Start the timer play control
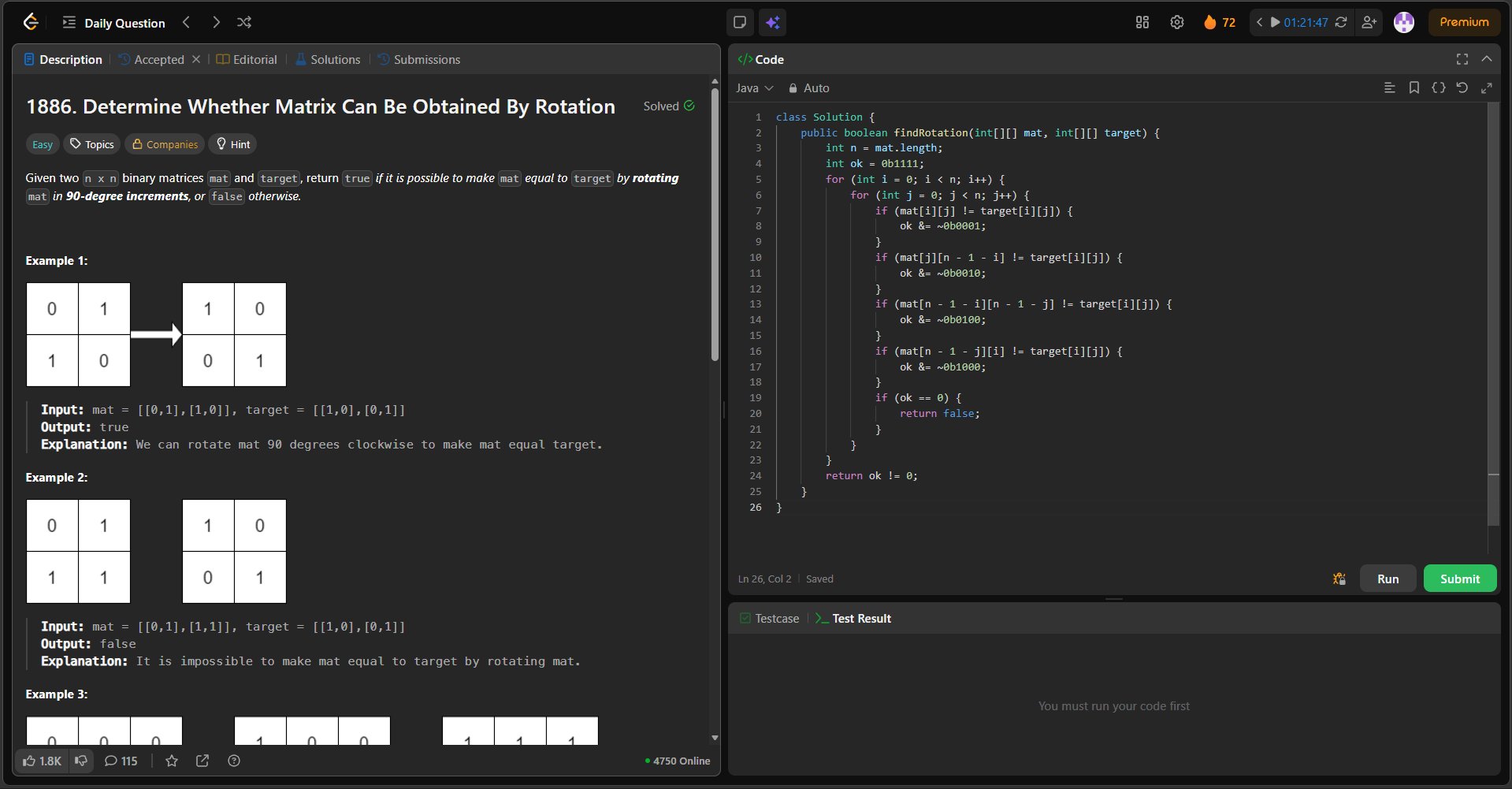Screen dimensions: 1512x789 (1274, 22)
